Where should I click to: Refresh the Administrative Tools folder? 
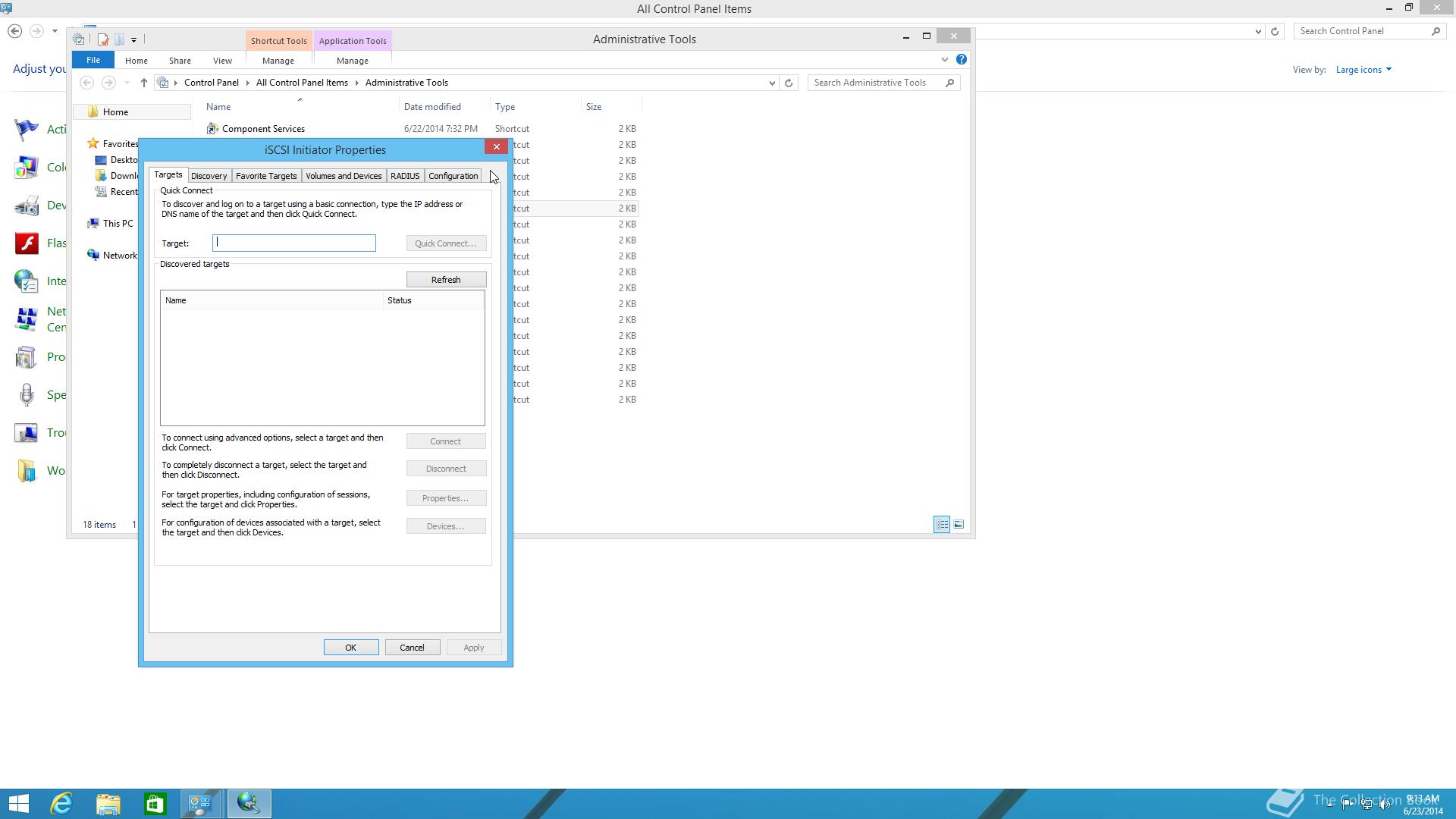[789, 83]
